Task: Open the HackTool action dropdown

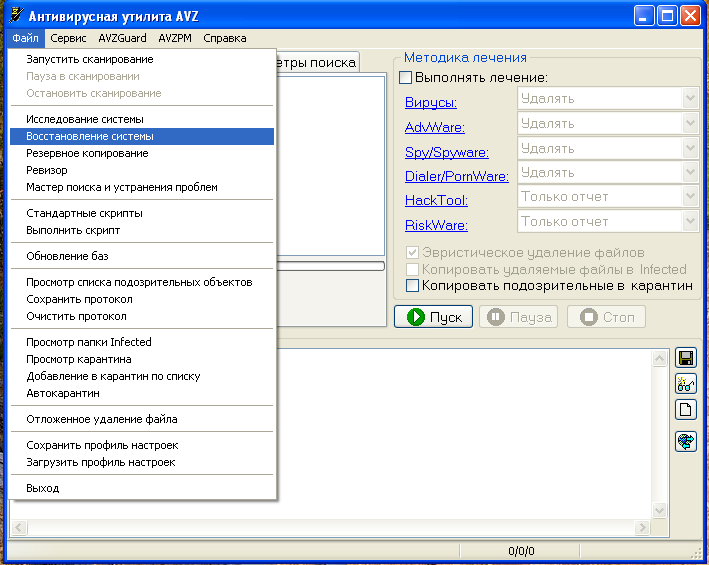Action: coord(690,197)
